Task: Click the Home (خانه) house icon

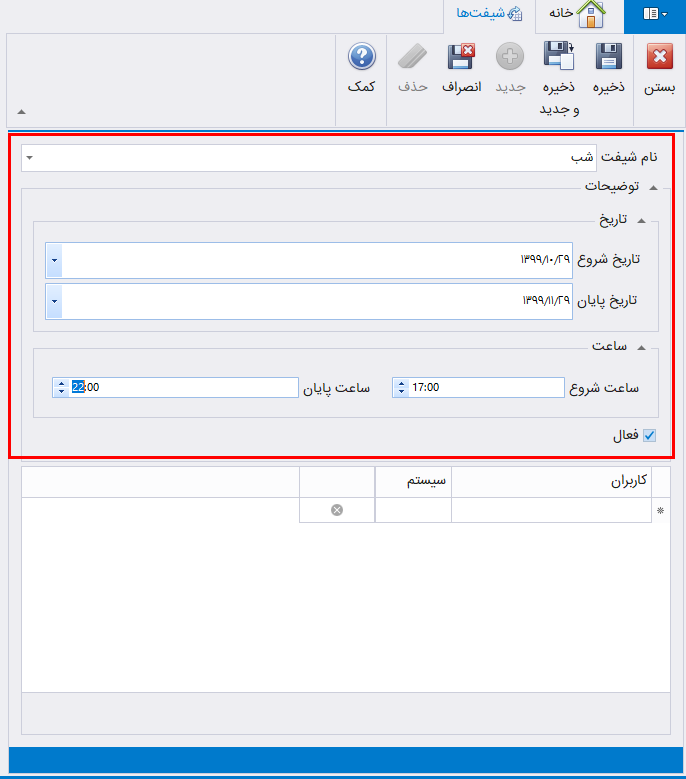Action: click(x=591, y=14)
